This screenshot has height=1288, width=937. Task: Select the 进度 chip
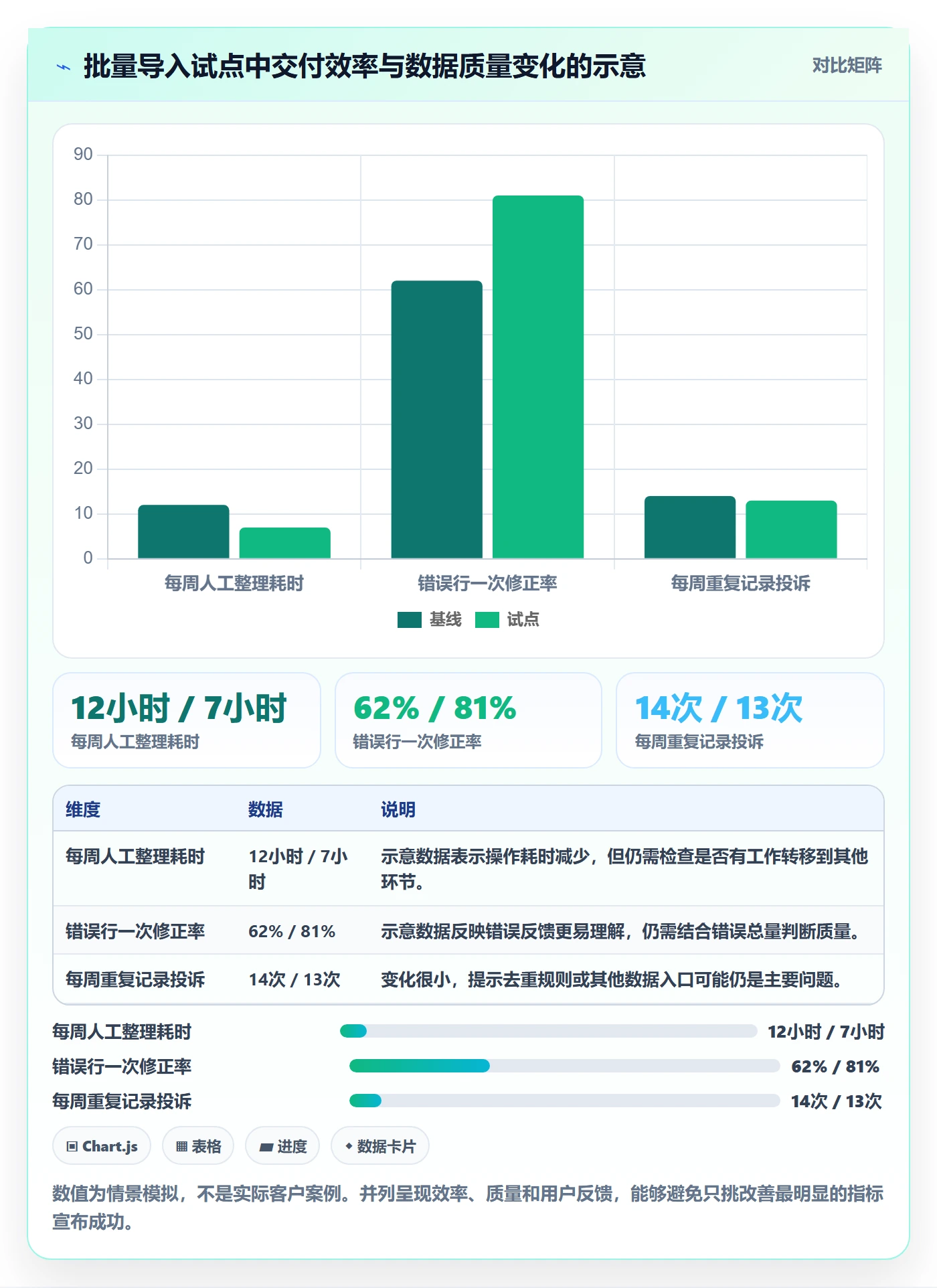coord(282,1146)
